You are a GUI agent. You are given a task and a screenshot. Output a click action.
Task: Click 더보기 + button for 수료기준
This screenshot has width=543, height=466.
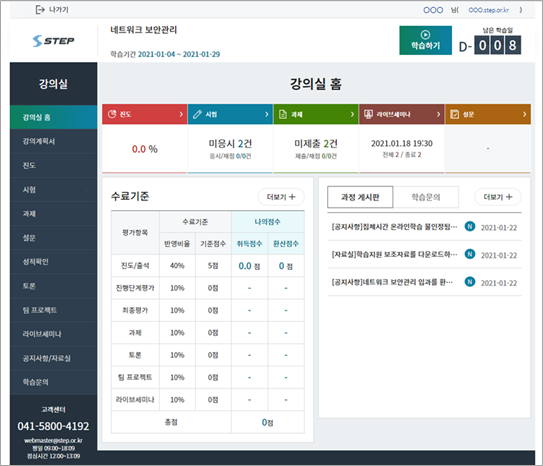tap(281, 197)
